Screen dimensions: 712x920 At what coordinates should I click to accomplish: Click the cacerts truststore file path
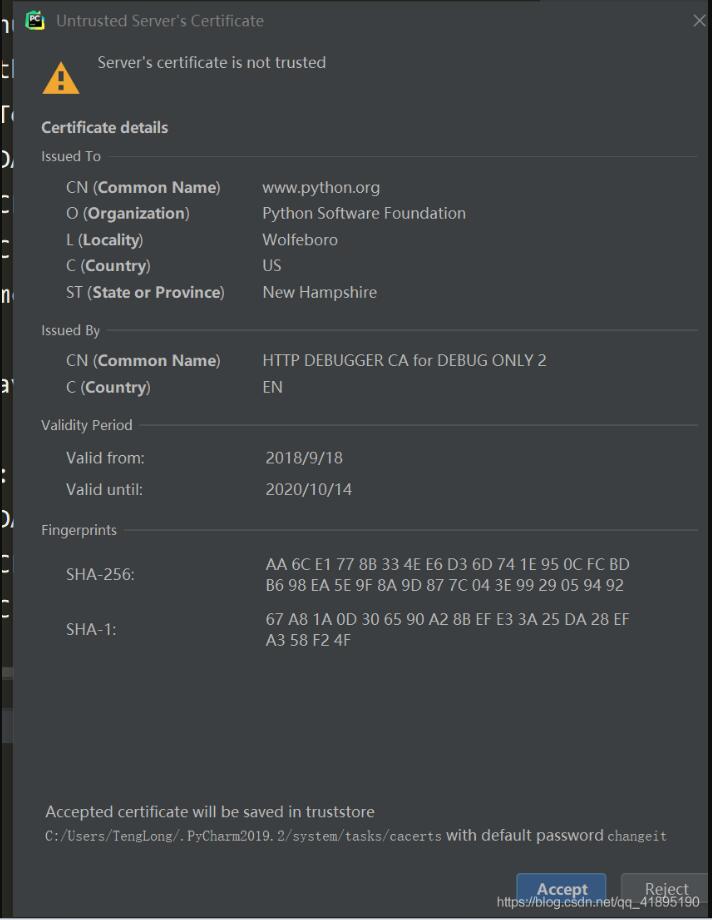click(x=243, y=836)
